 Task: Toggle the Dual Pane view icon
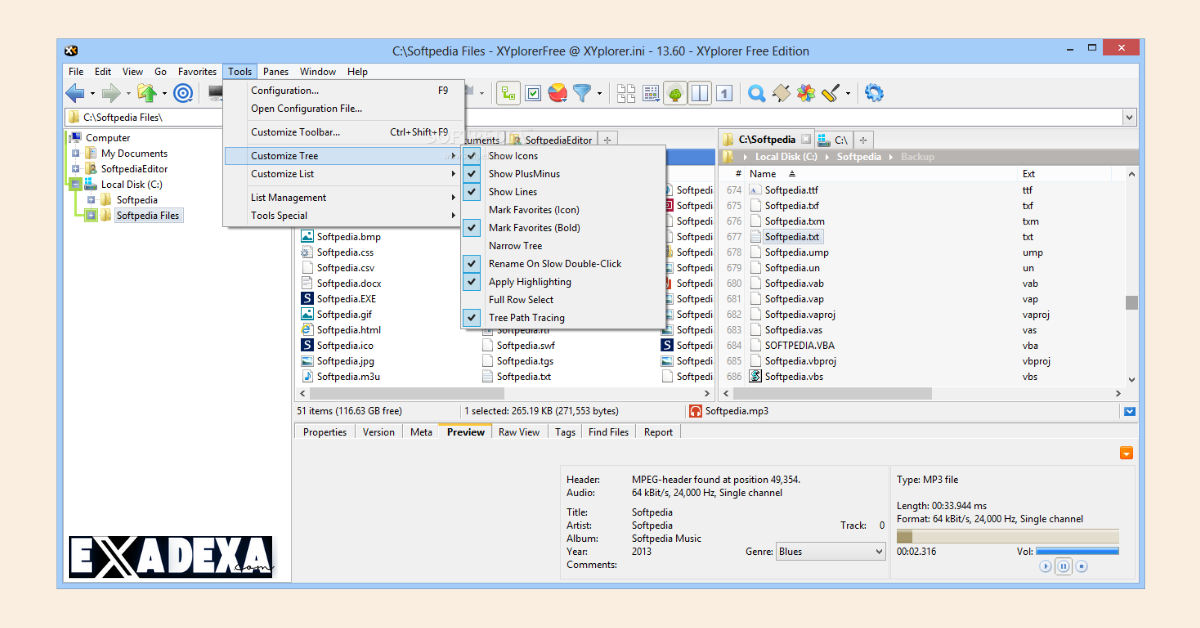click(701, 93)
